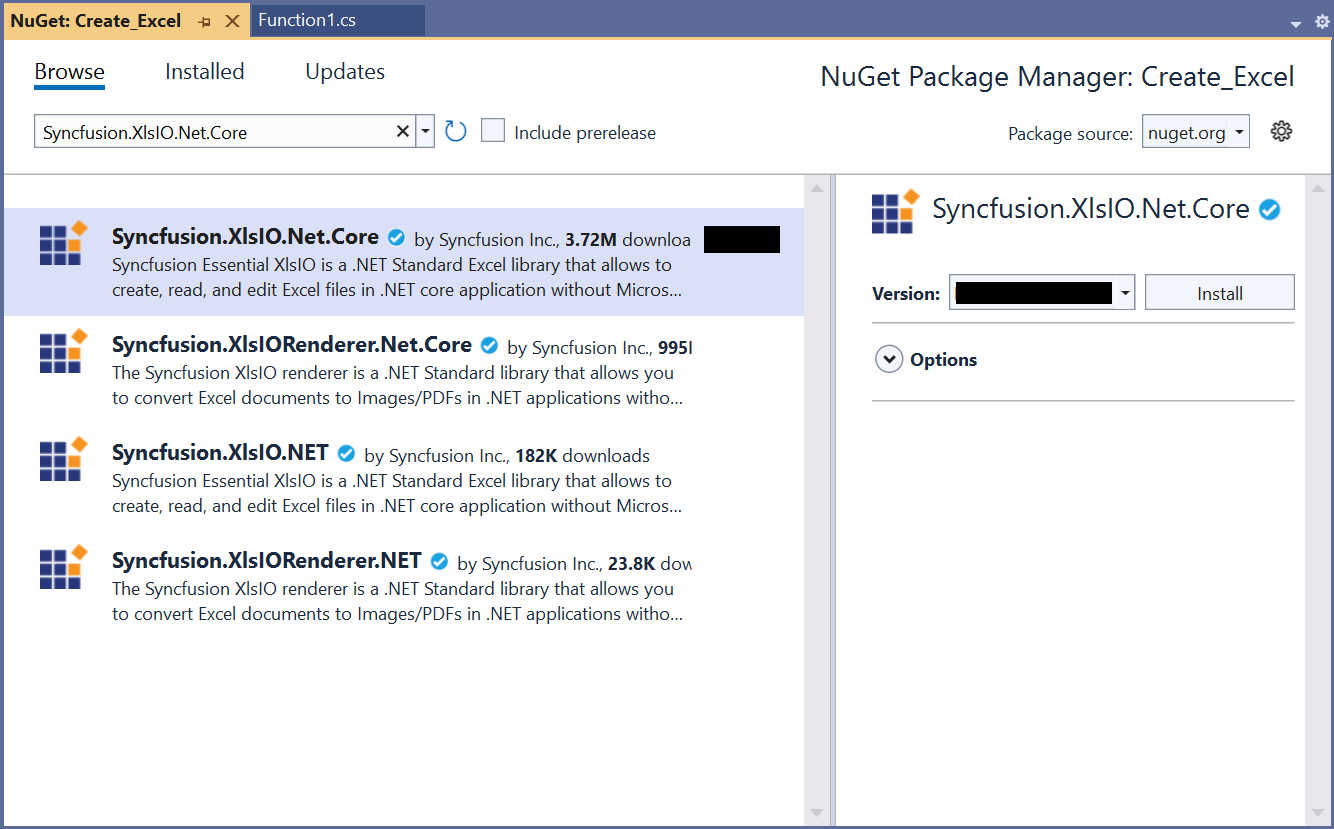Click '3.72M' download count text
This screenshot has height=829, width=1334.
[591, 240]
